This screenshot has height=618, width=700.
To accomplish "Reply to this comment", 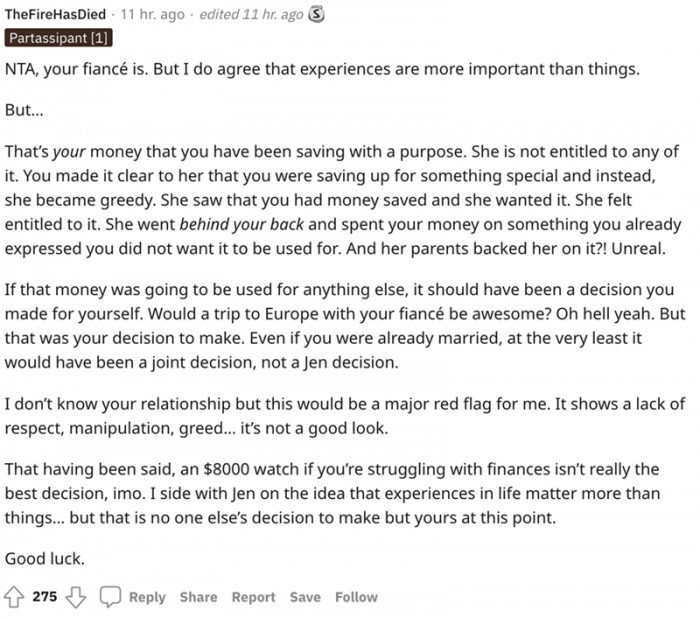I will click(x=147, y=597).
